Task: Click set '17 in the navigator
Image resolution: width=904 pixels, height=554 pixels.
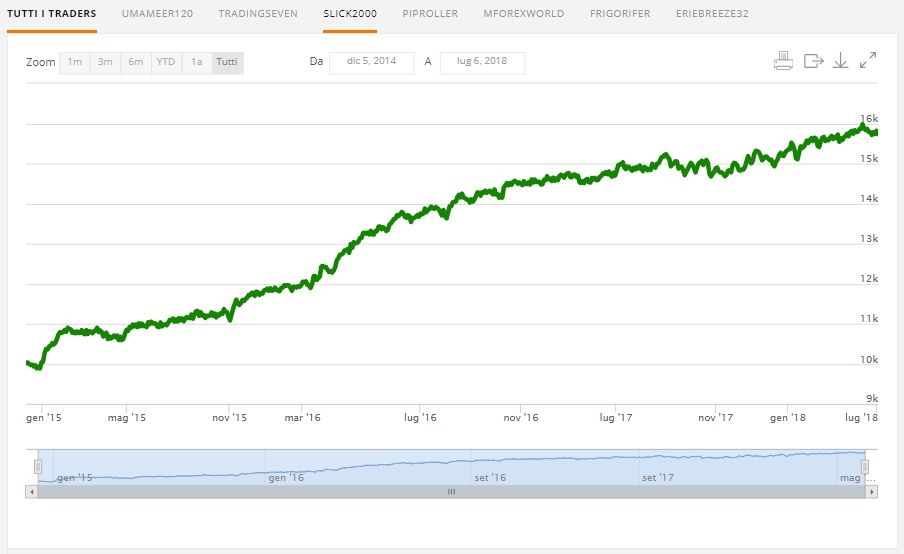Action: coord(658,477)
